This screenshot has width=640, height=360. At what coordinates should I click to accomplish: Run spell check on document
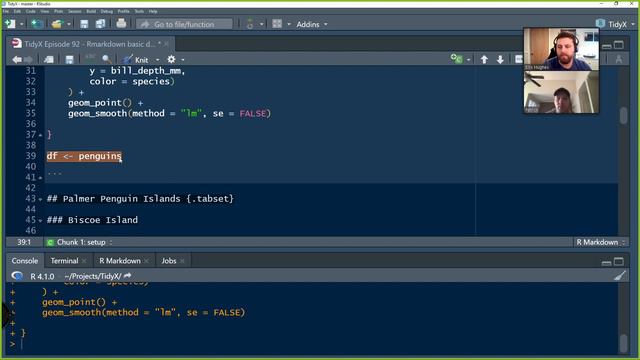pyautogui.click(x=90, y=59)
